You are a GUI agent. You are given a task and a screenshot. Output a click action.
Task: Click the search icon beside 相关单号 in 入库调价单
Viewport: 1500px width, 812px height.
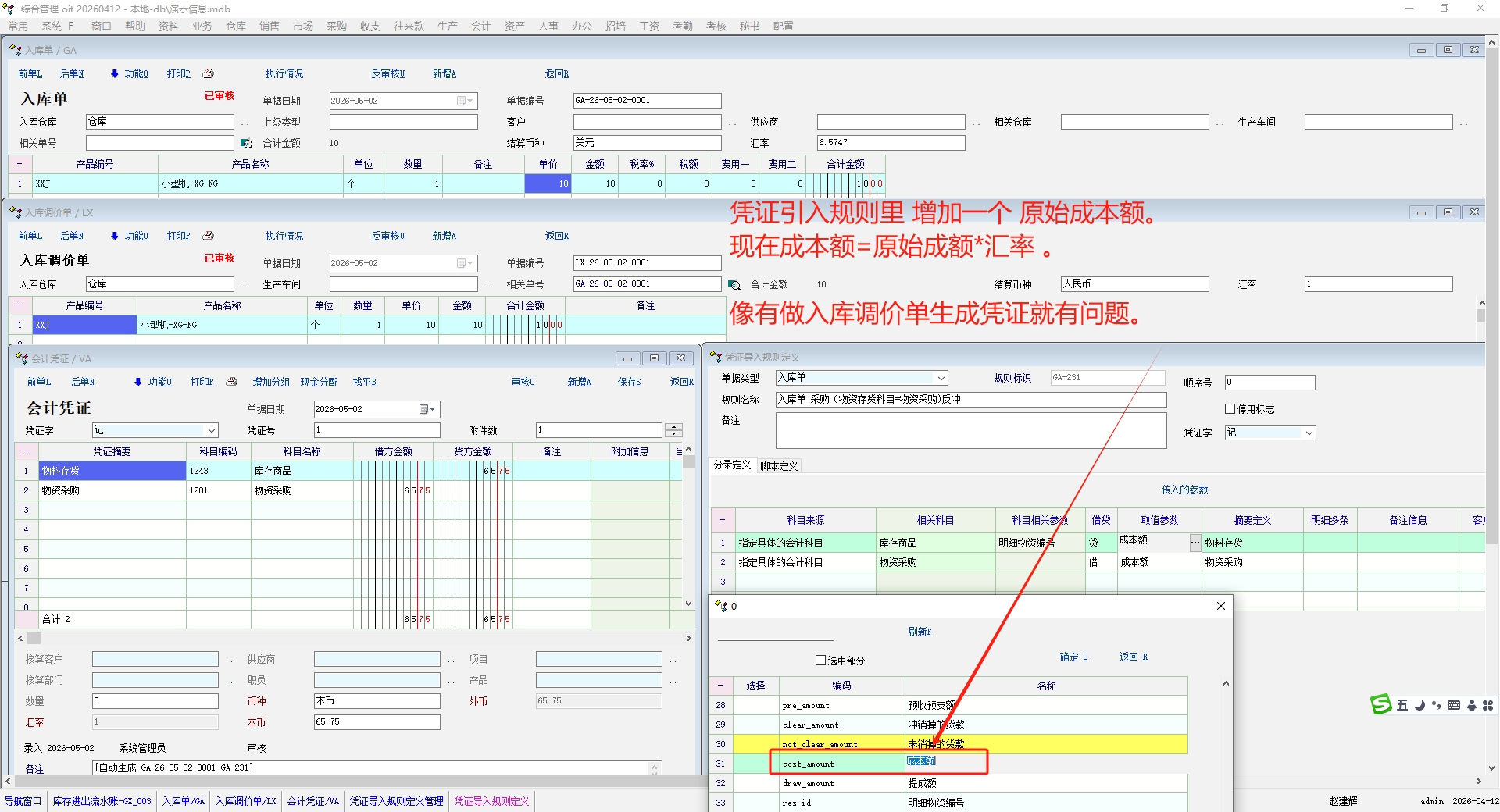[734, 285]
